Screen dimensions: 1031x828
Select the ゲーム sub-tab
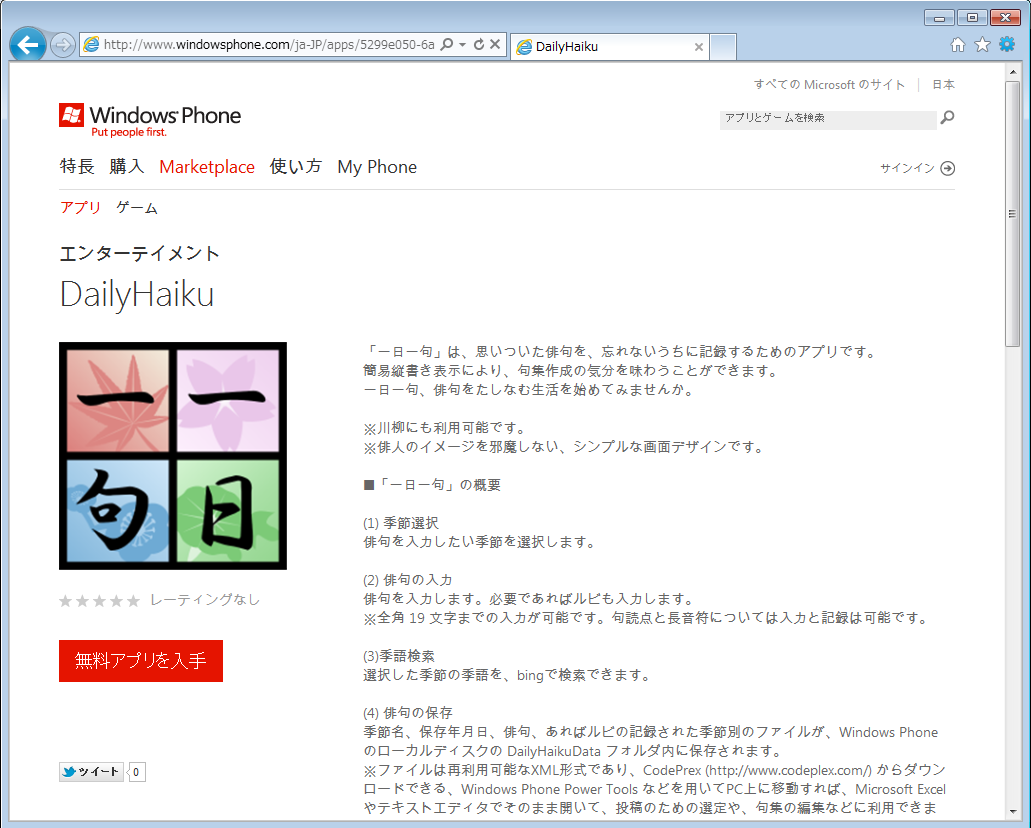point(137,208)
